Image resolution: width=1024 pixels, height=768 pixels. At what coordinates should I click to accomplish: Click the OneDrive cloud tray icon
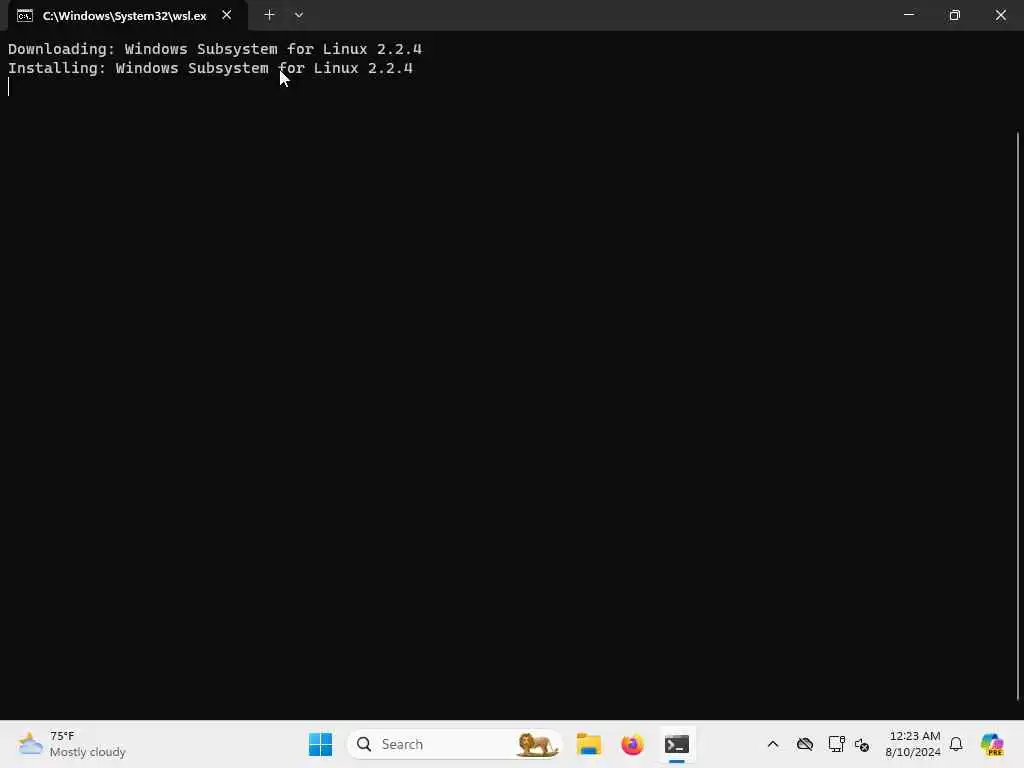(x=805, y=744)
